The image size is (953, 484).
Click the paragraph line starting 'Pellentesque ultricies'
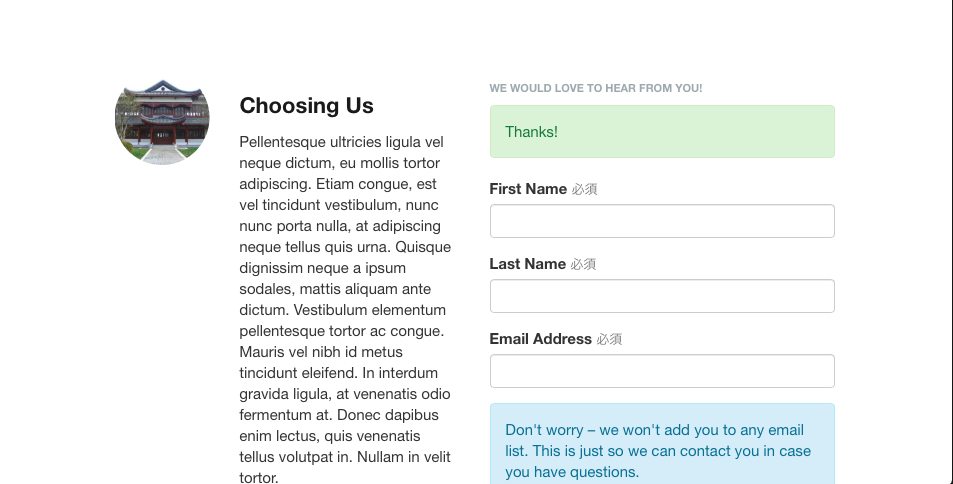[342, 142]
